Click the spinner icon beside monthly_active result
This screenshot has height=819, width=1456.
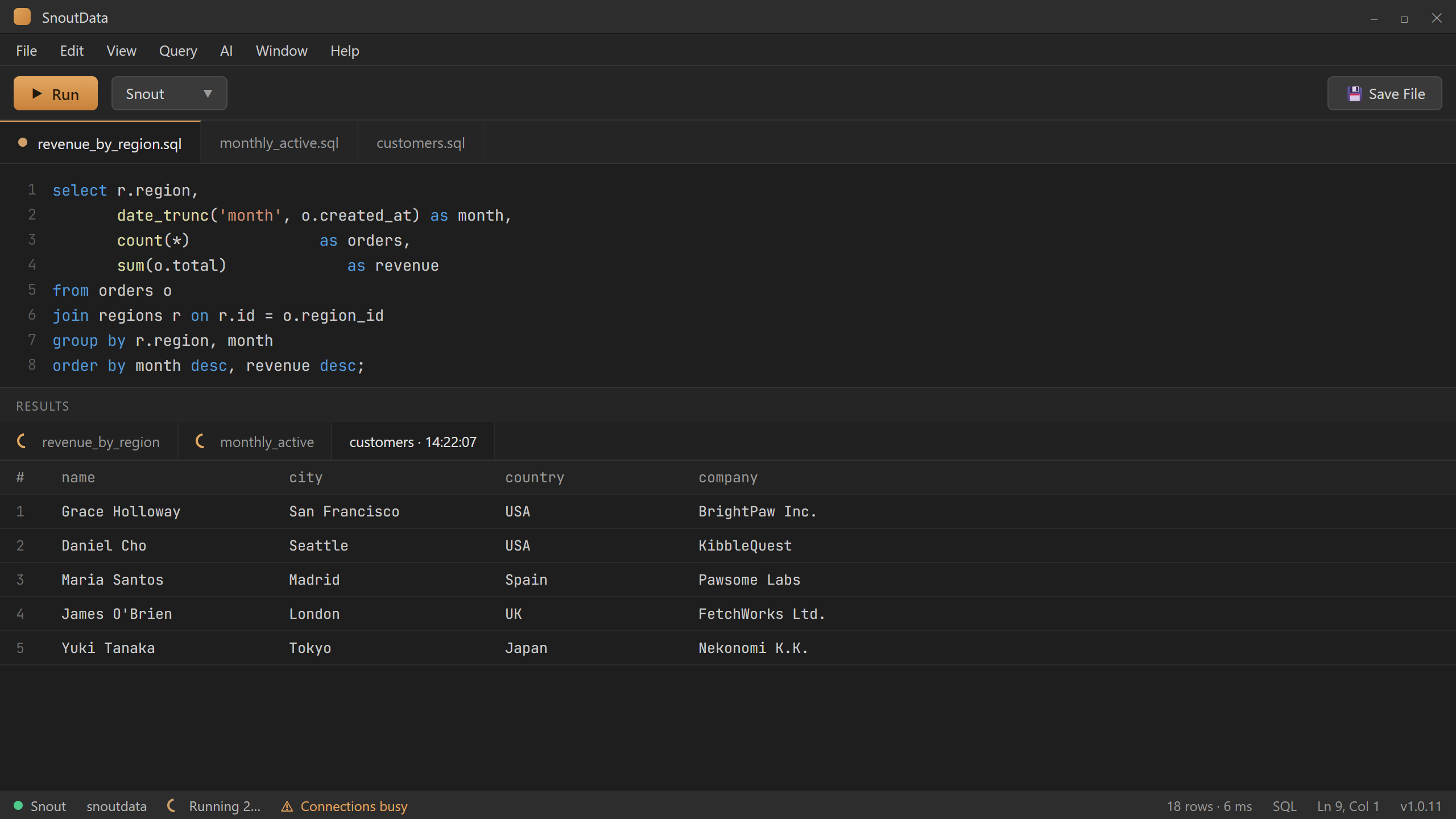click(201, 441)
